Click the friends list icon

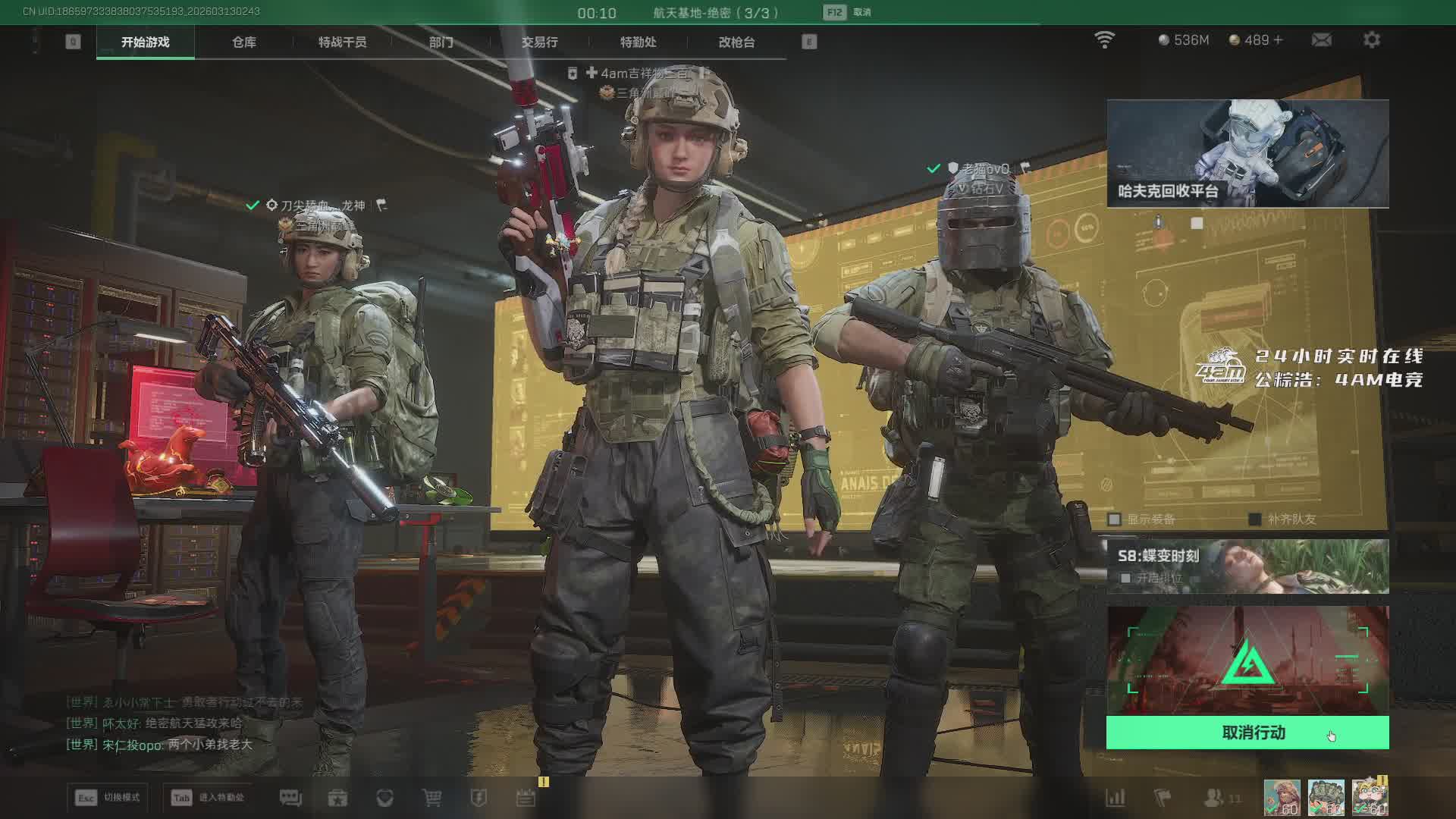[1214, 798]
